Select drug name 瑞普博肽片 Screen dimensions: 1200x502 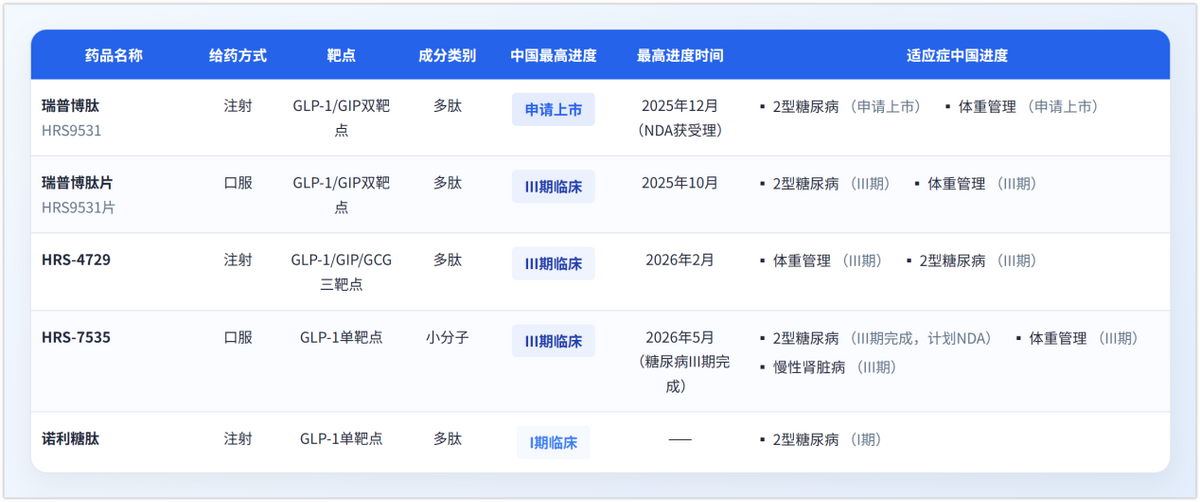click(x=77, y=183)
